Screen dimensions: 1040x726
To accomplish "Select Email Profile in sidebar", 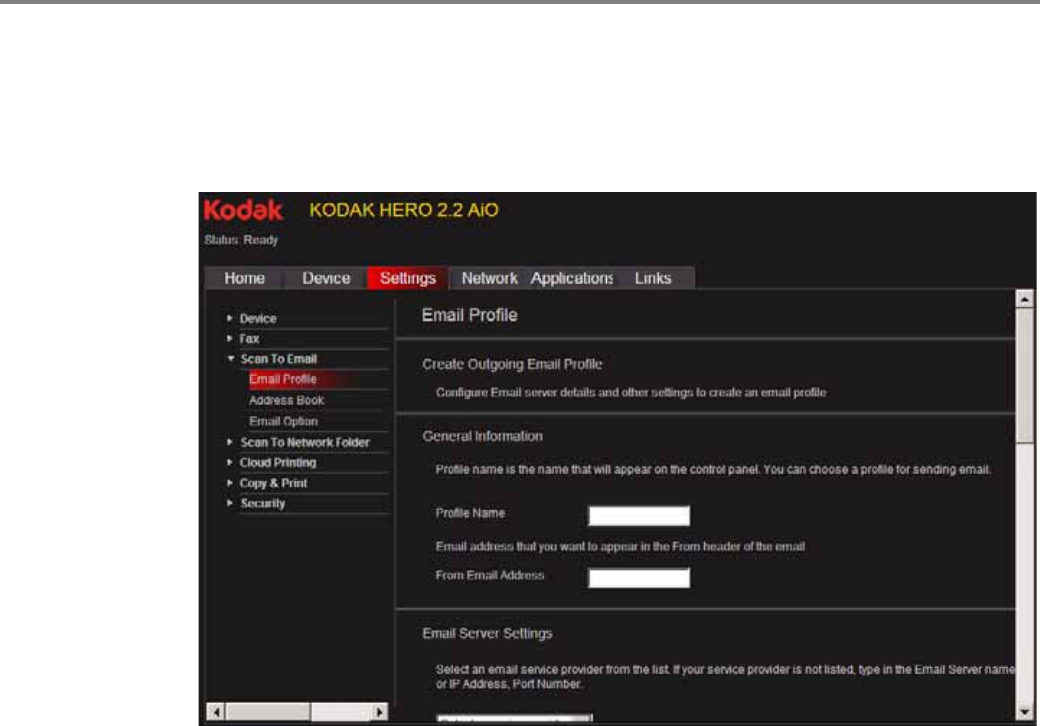I will click(x=283, y=379).
